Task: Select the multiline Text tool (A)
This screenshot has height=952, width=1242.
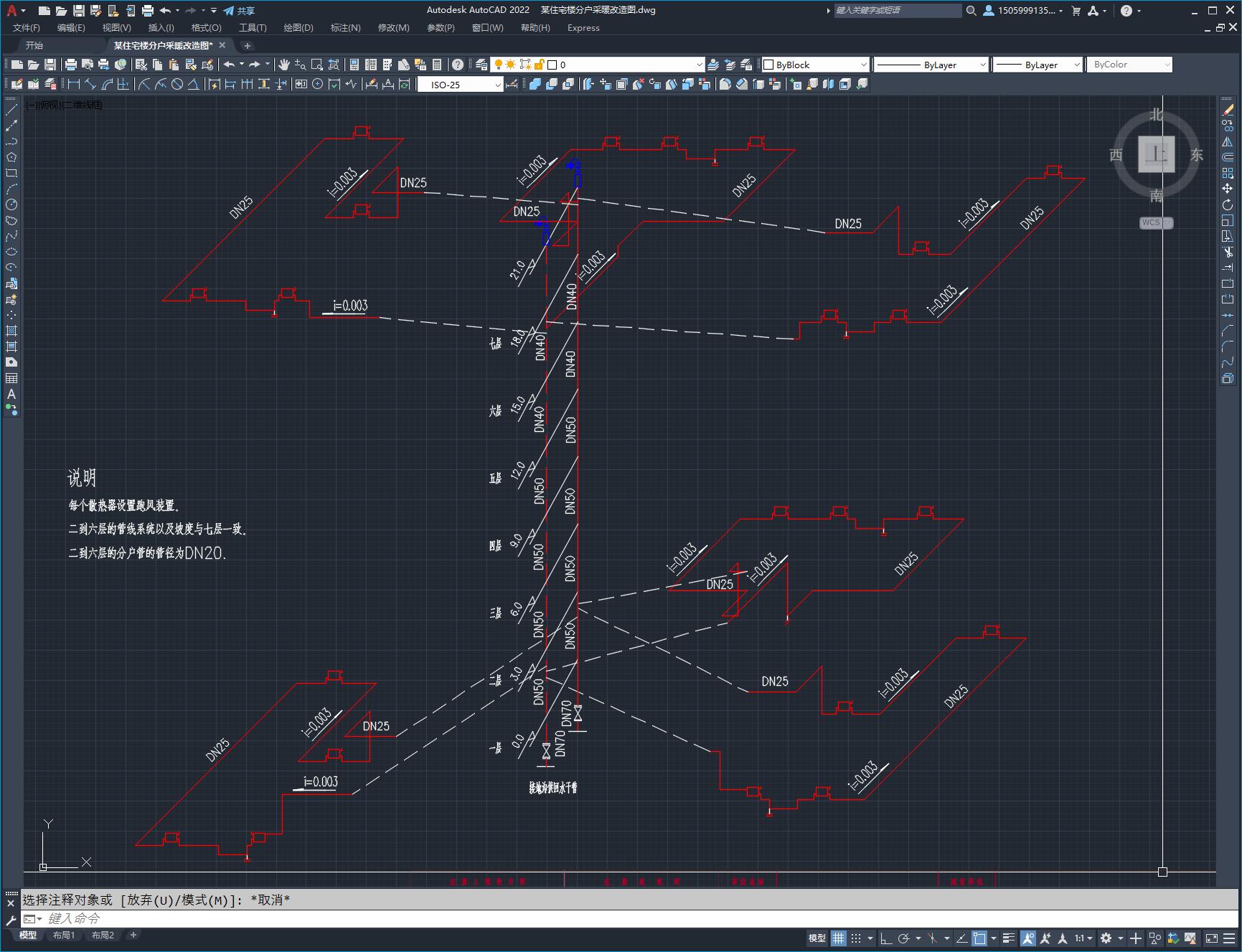Action: point(11,394)
